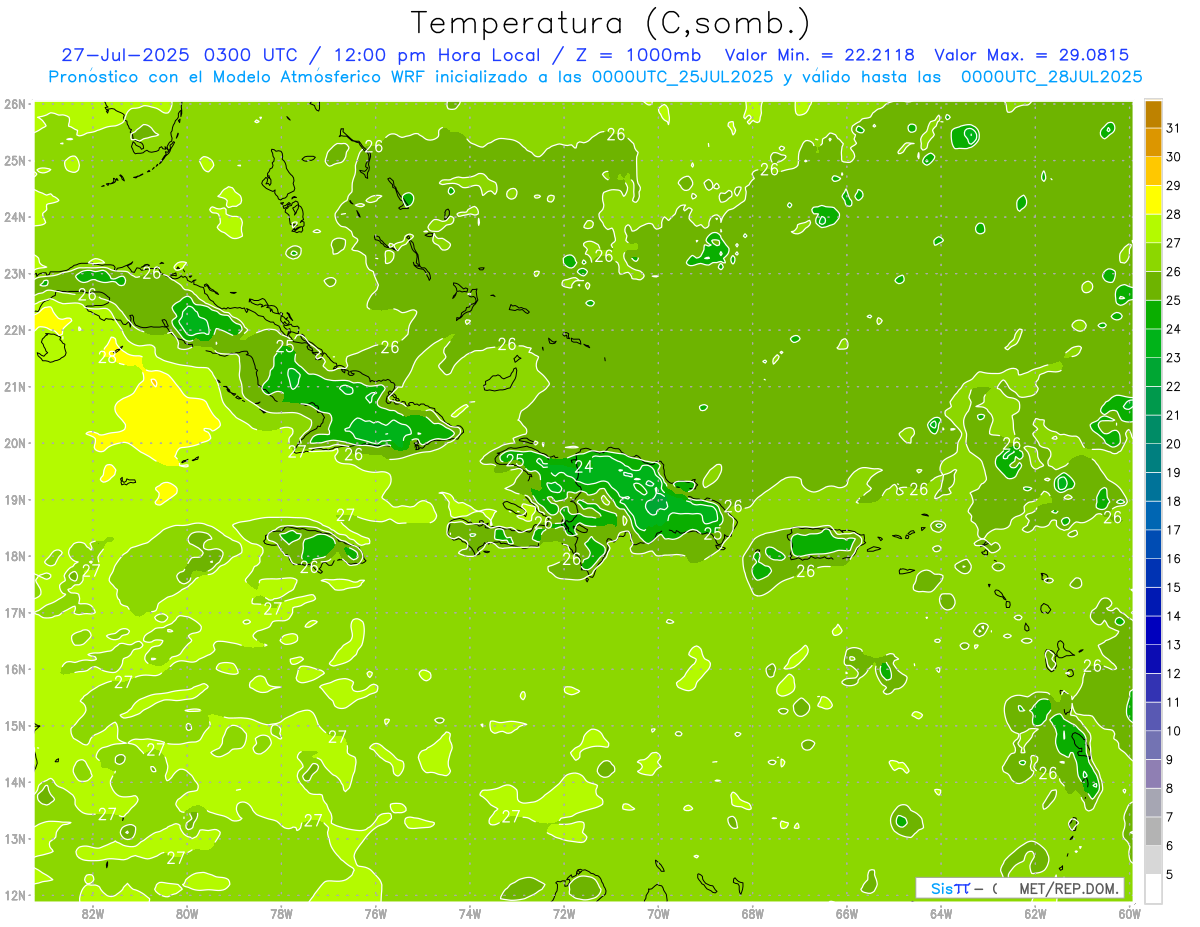This screenshot has height=927, width=1200.
Task: Pick the brown colorbar swatch above 31
Action: (1153, 114)
